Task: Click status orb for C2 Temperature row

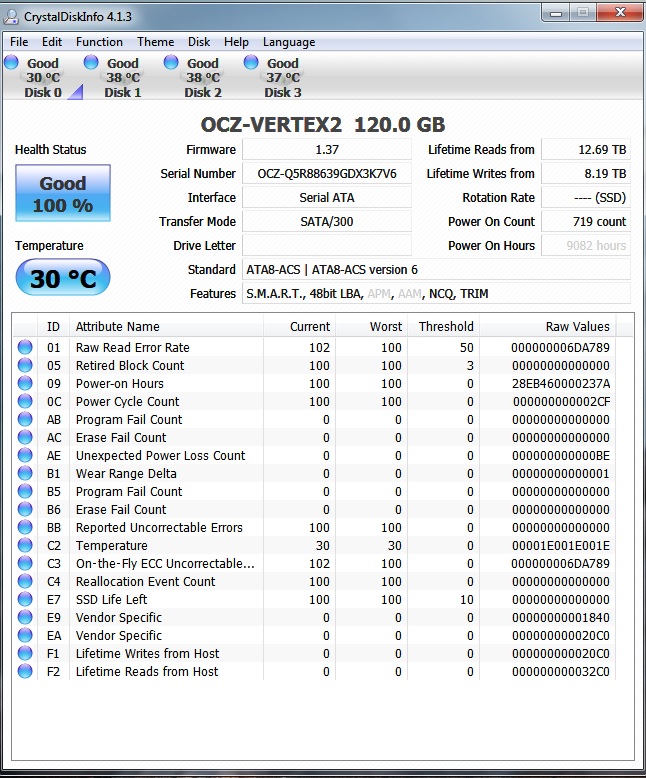Action: click(x=25, y=545)
